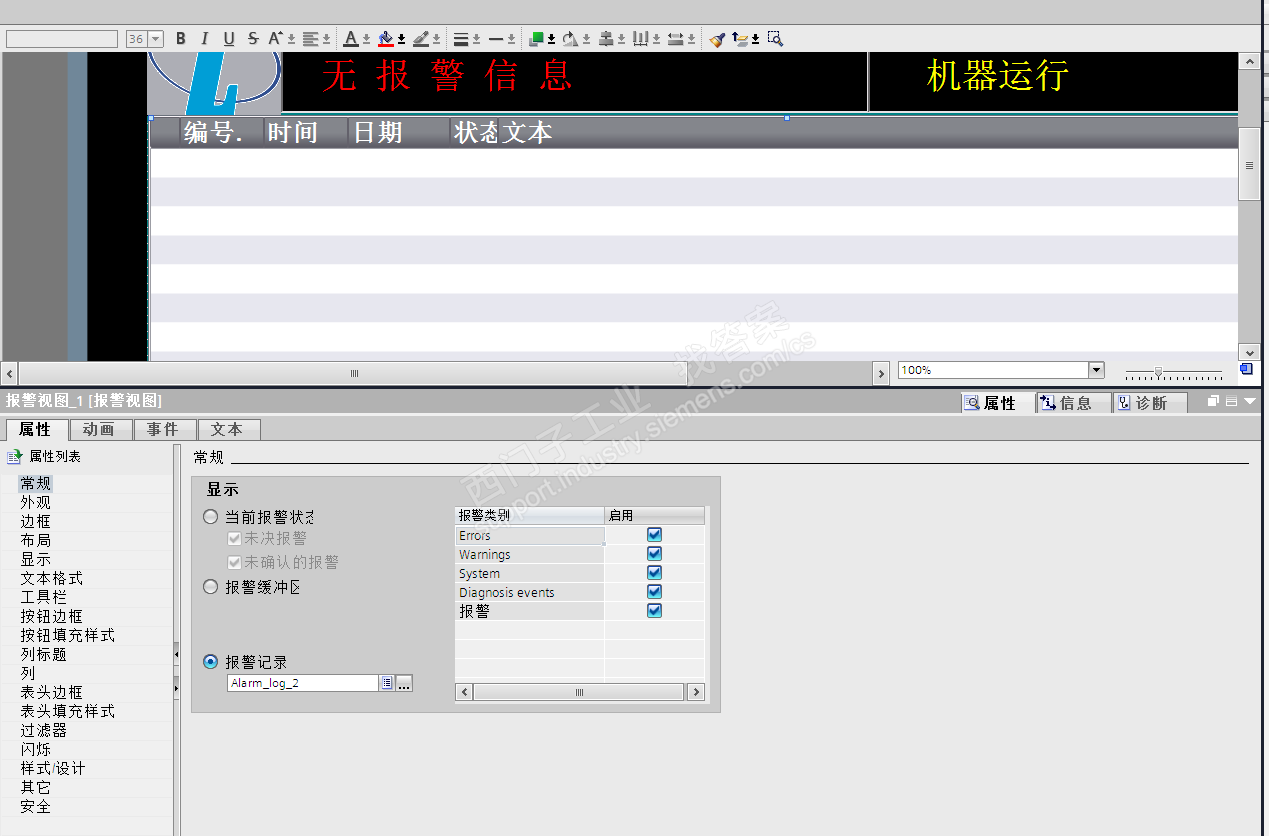The width and height of the screenshot is (1269, 836).
Task: Toggle bold text formatting
Action: click(181, 39)
